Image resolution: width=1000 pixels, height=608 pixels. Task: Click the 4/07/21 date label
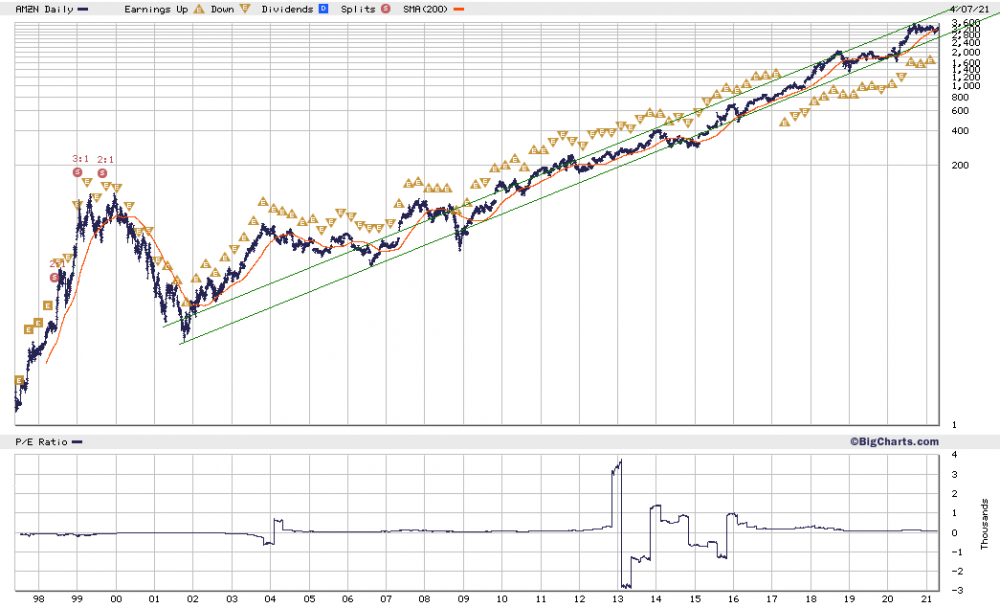tap(969, 9)
